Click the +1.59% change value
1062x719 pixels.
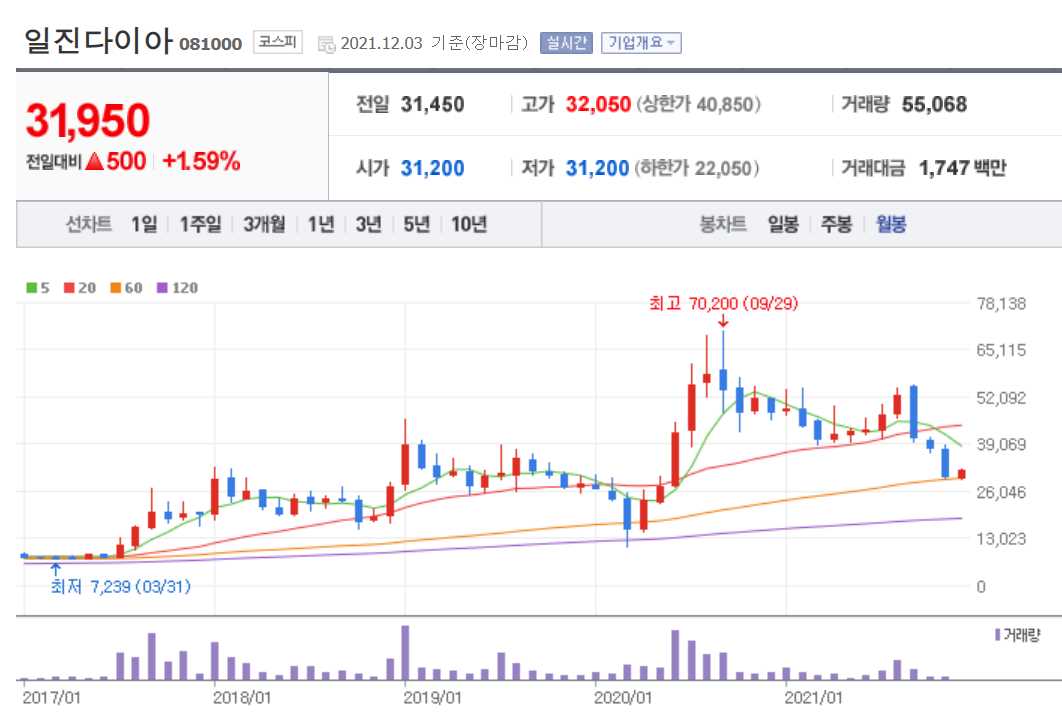click(201, 161)
